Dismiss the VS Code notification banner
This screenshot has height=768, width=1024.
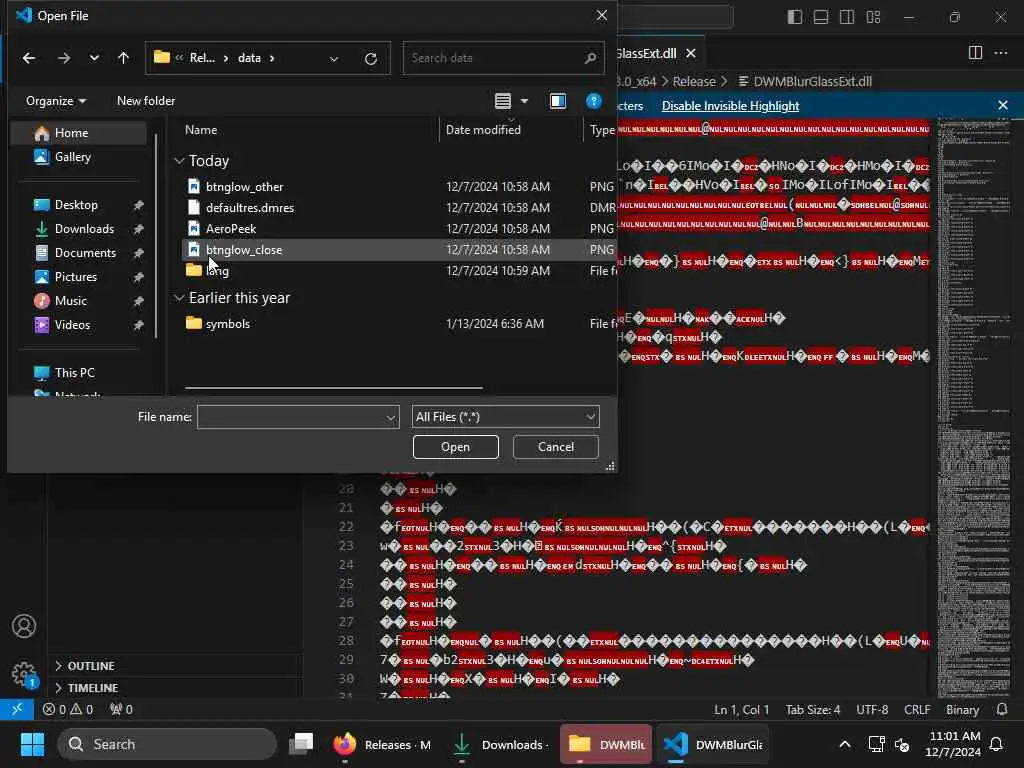[1003, 105]
